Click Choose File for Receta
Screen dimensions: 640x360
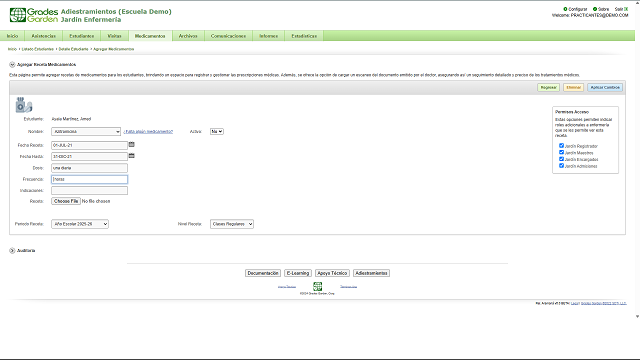click(x=66, y=201)
